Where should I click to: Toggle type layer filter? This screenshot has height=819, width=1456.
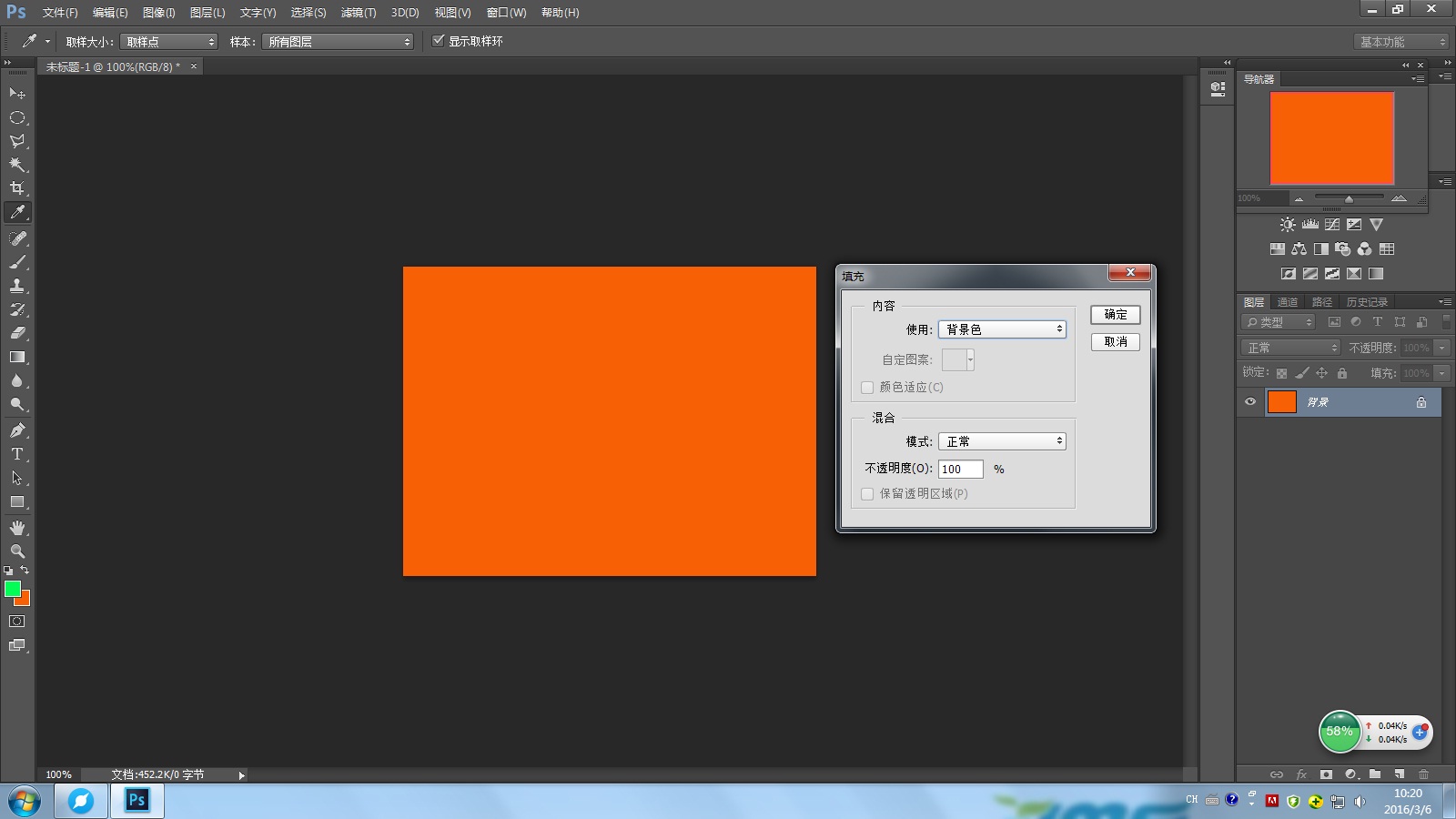[x=1378, y=322]
